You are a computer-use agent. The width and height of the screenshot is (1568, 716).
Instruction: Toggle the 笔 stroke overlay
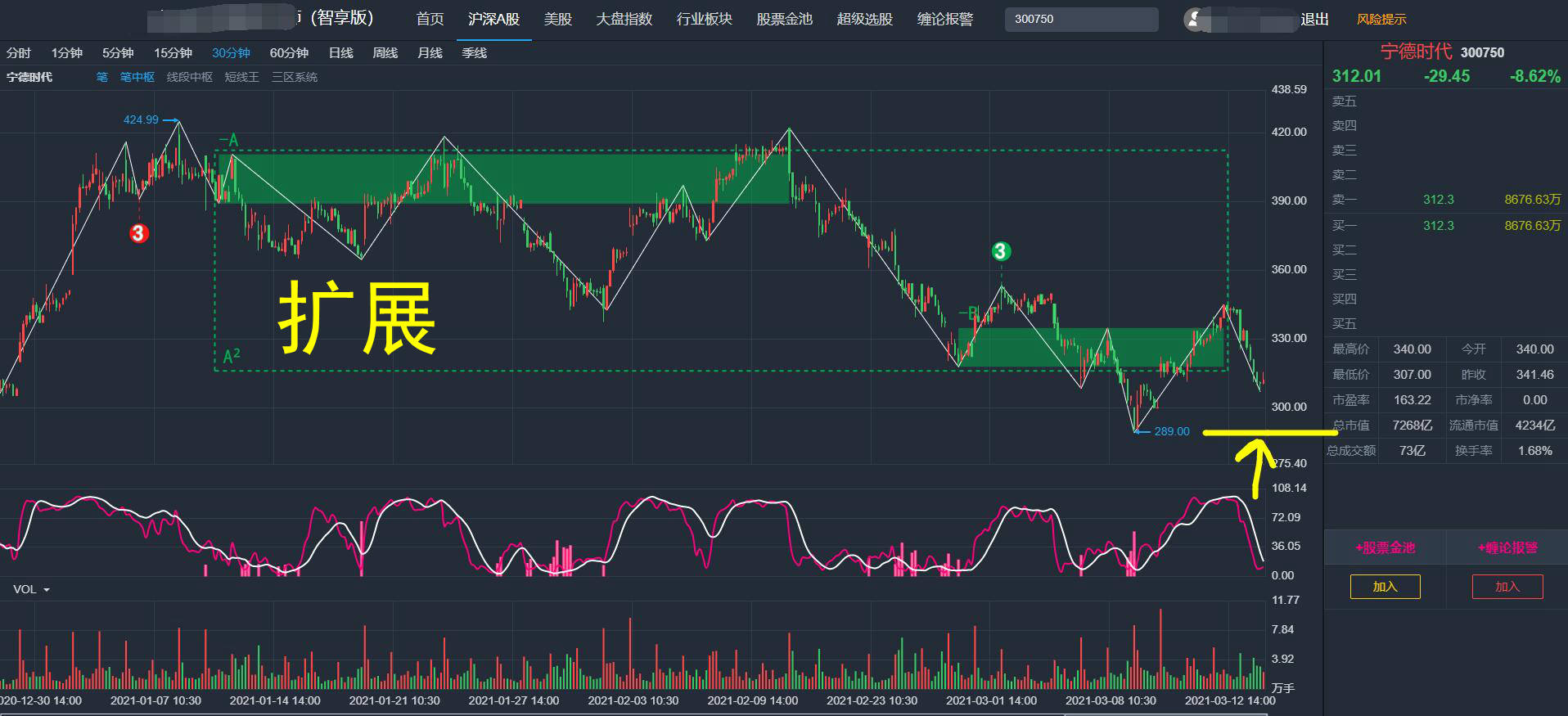(102, 77)
